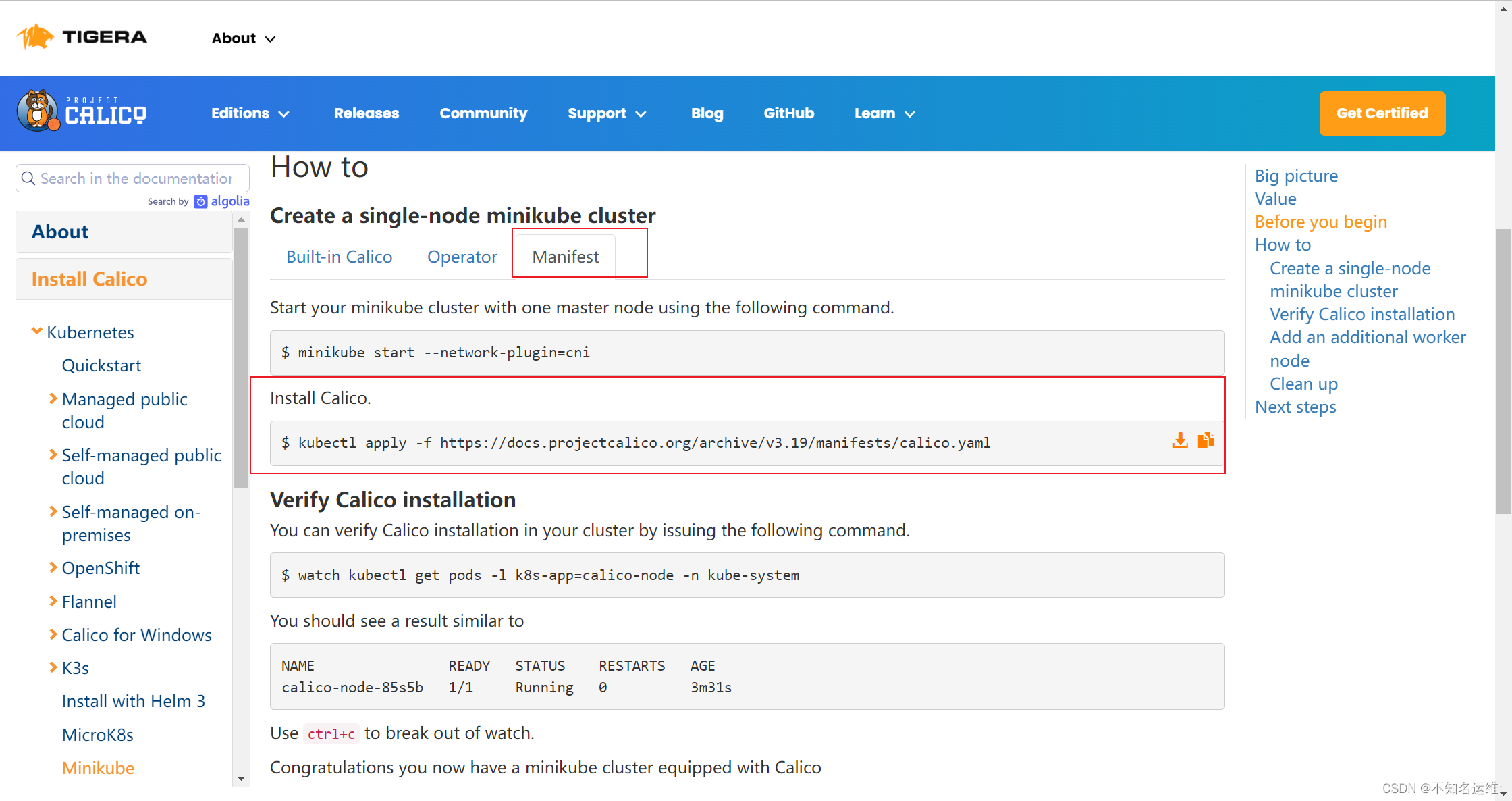Expand Self-managed public cloud section
Viewport: 1512px width, 801px height.
(53, 455)
